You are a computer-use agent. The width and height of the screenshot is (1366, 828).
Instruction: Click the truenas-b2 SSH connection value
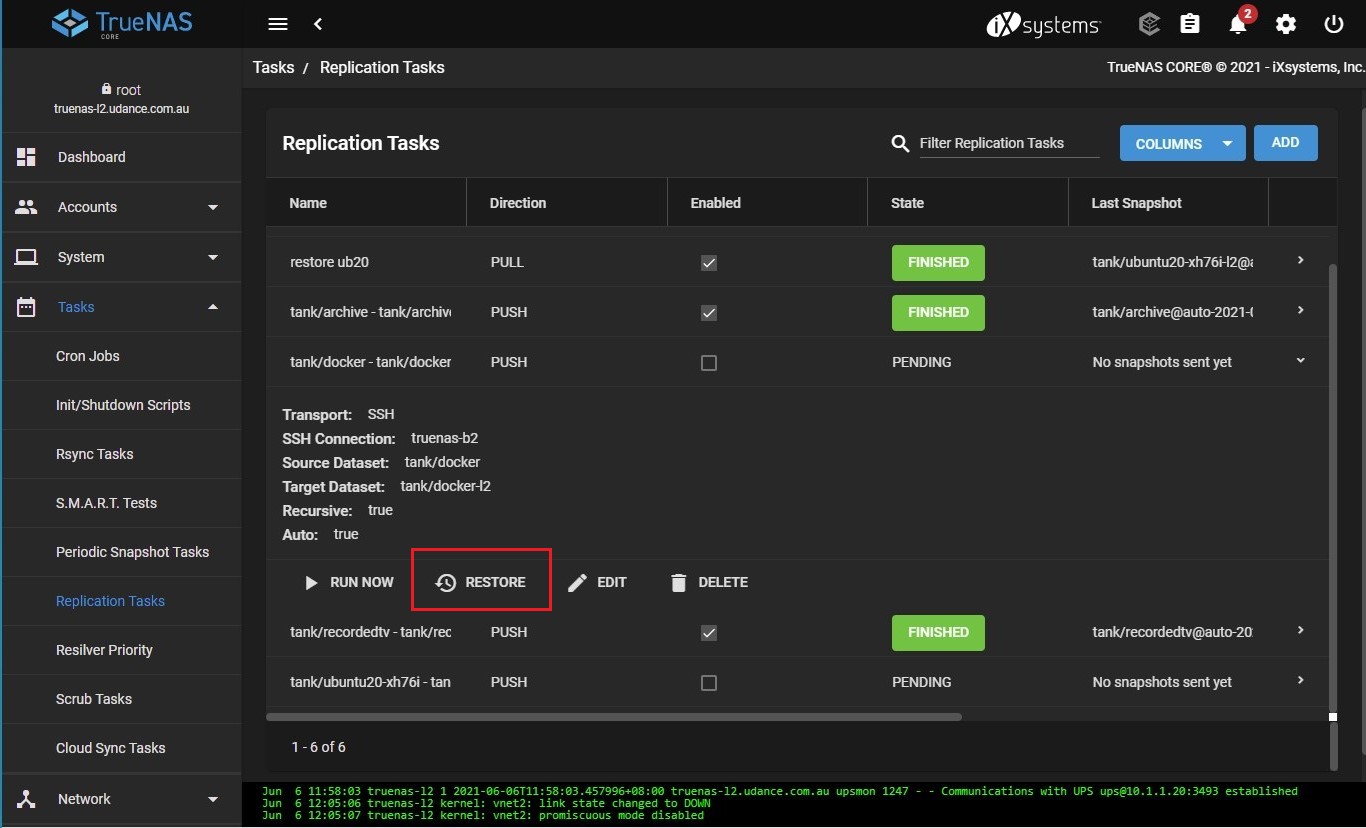(445, 438)
